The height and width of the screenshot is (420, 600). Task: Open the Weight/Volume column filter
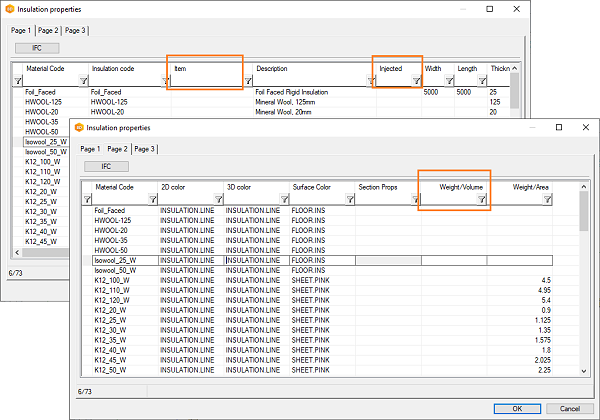click(x=482, y=200)
